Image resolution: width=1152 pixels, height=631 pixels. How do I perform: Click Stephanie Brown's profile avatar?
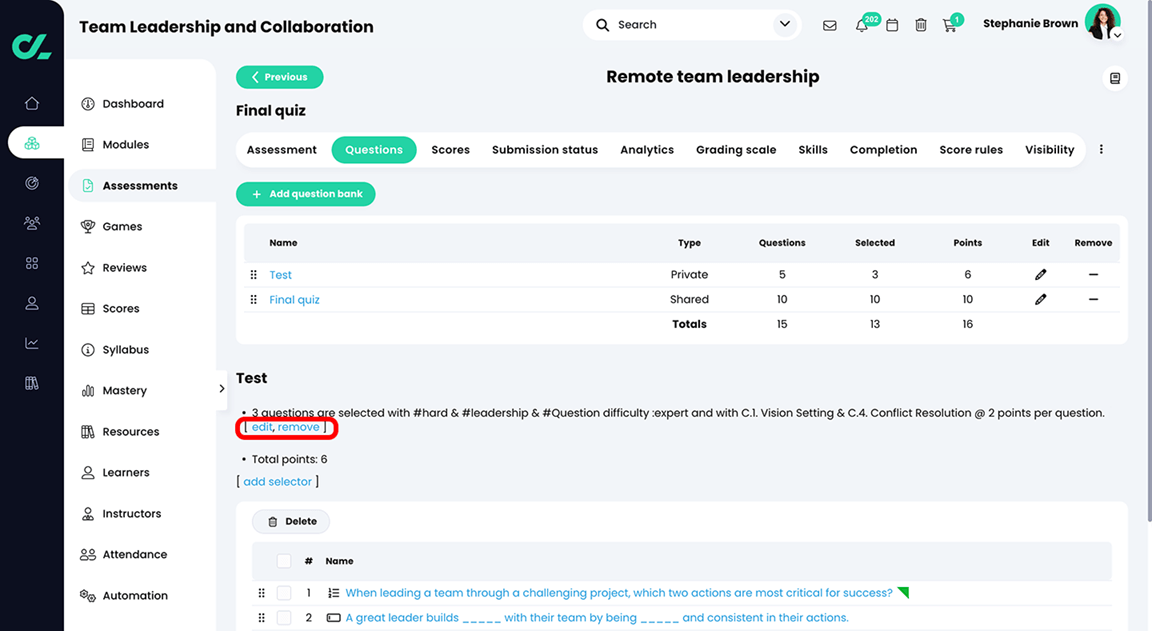tap(1102, 22)
